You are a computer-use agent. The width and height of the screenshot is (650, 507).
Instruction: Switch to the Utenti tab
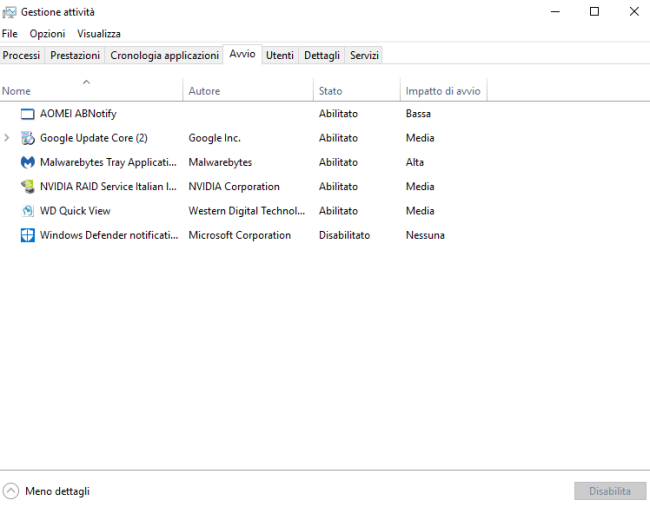(x=280, y=55)
